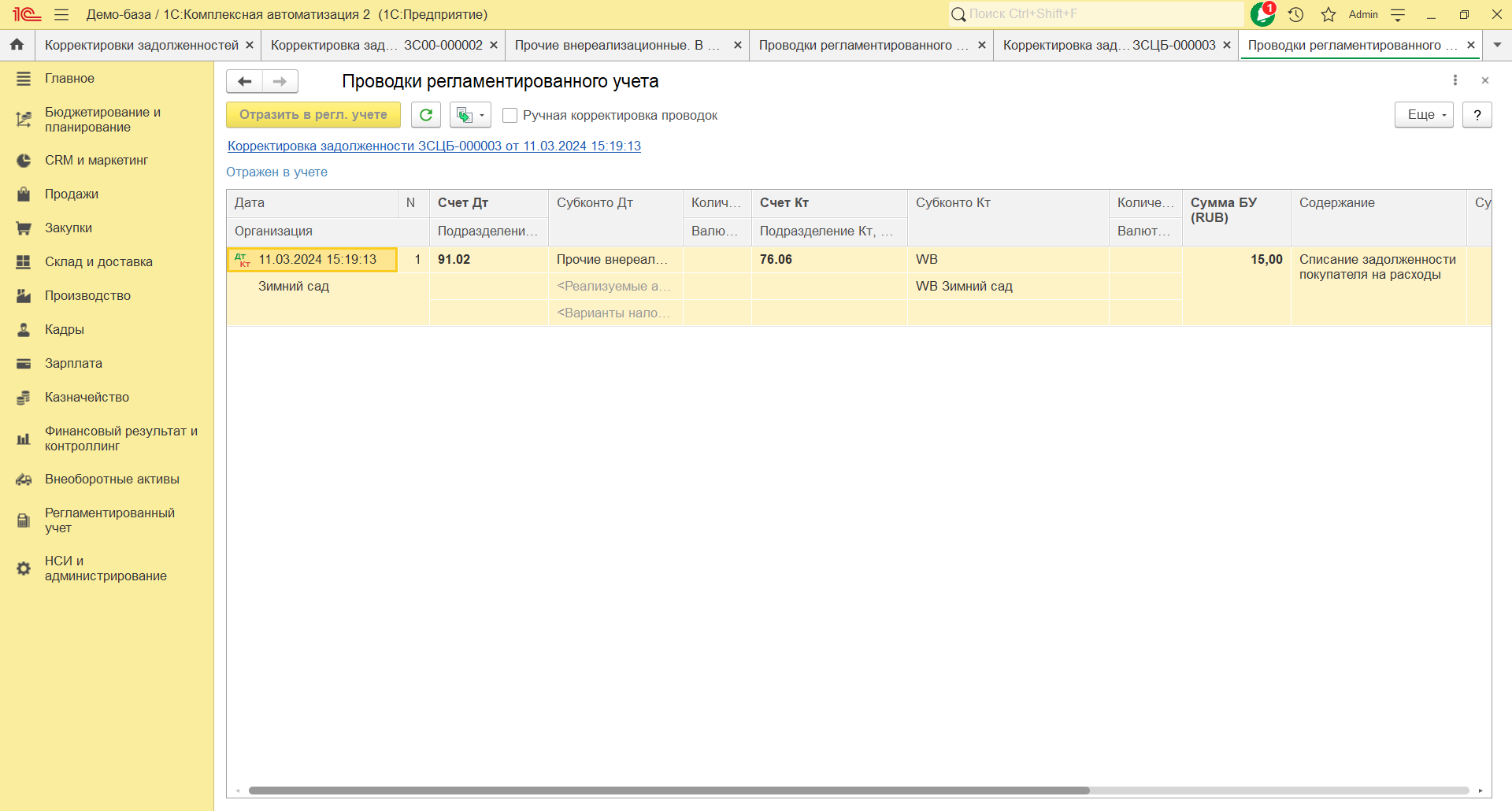Open Корректировка задолженности ЗСЦБ-000003 link
The image size is (1512, 811).
tap(434, 146)
